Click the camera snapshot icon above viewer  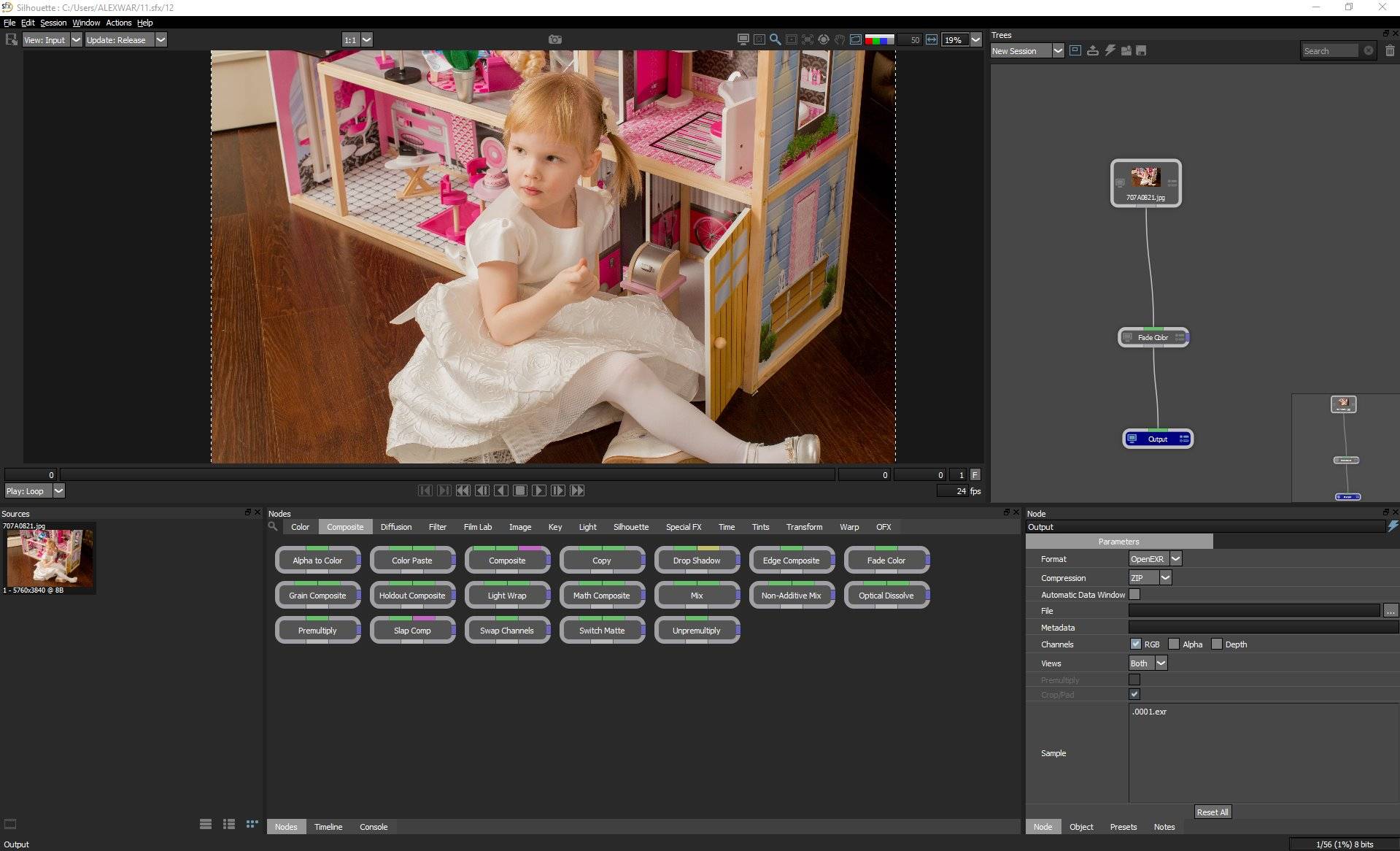tap(555, 39)
